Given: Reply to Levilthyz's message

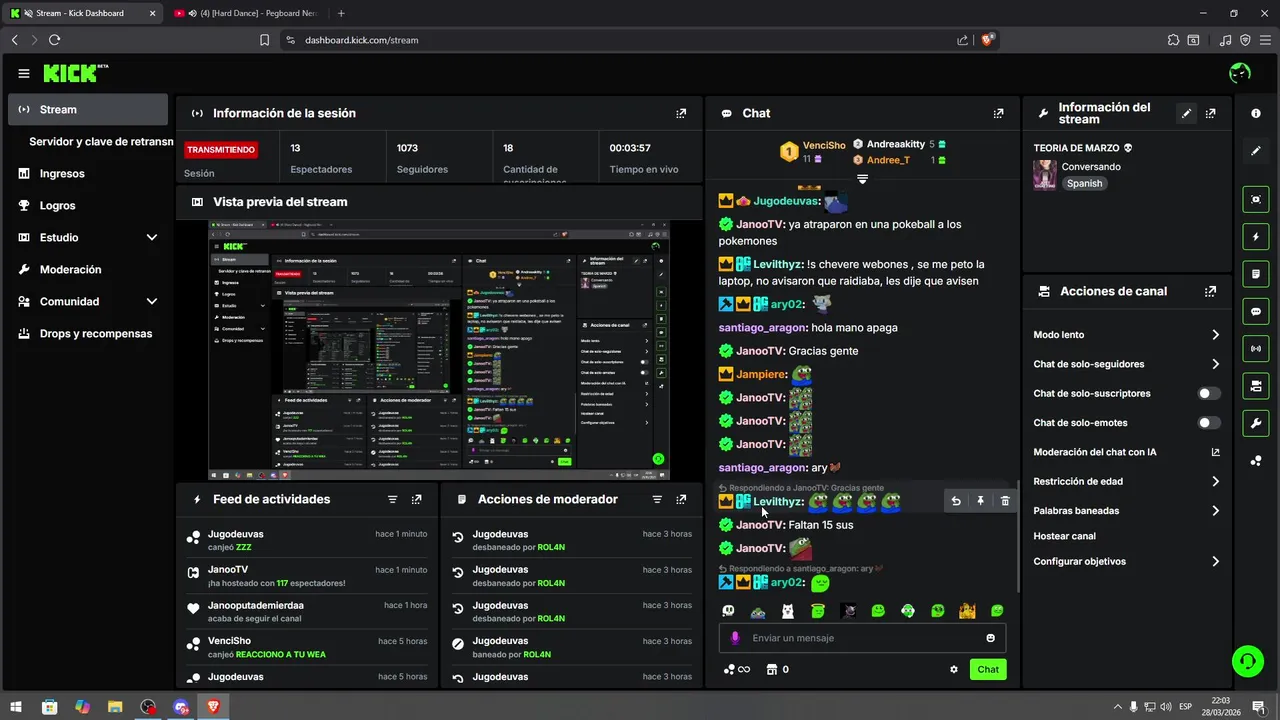Looking at the screenshot, I should pyautogui.click(x=956, y=501).
